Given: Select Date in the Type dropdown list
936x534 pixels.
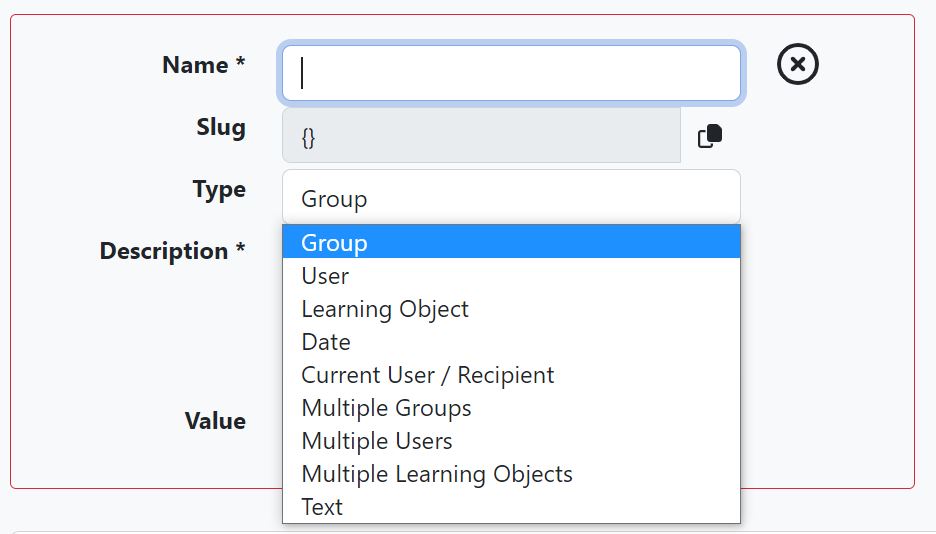Looking at the screenshot, I should [x=512, y=341].
